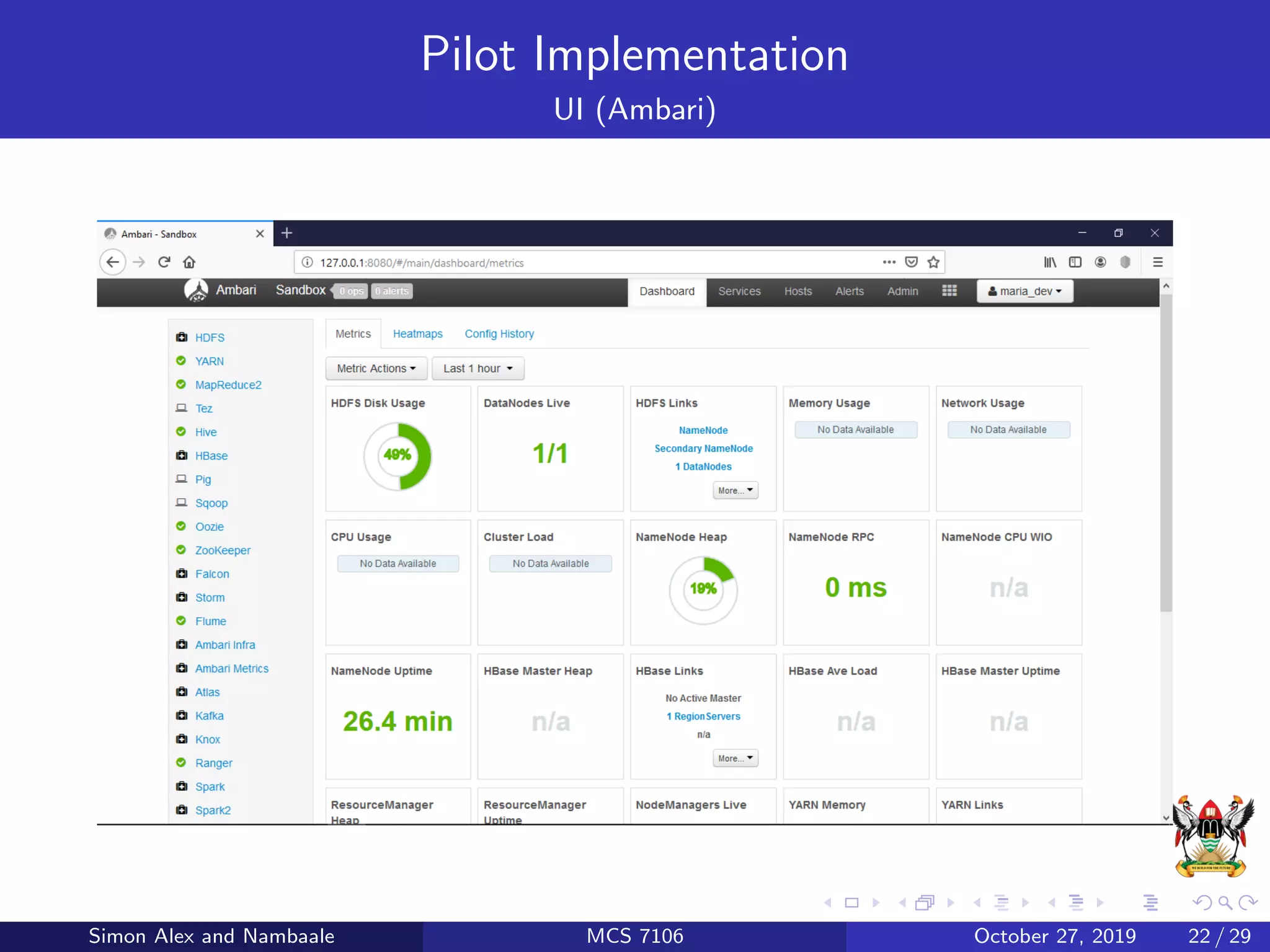Screen dimensions: 1270x952
Task: Bookmark this page with the star icon
Action: 933,262
